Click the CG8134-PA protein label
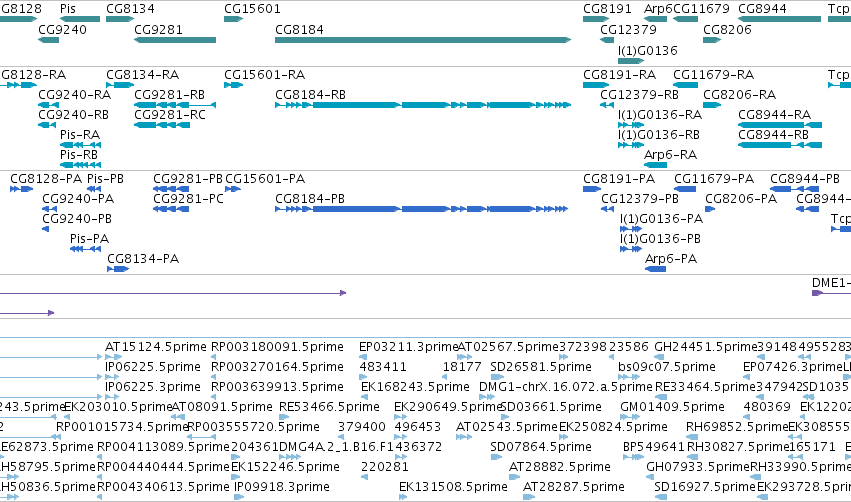 point(143,259)
